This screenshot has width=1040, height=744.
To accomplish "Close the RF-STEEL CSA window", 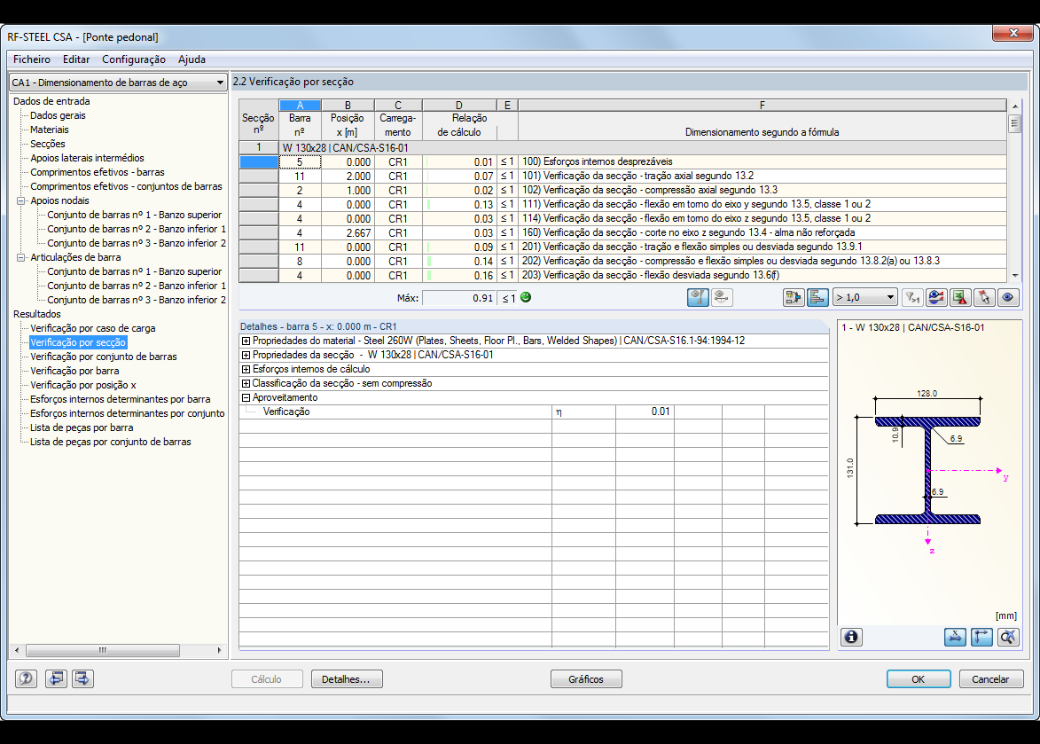I will point(1013,33).
